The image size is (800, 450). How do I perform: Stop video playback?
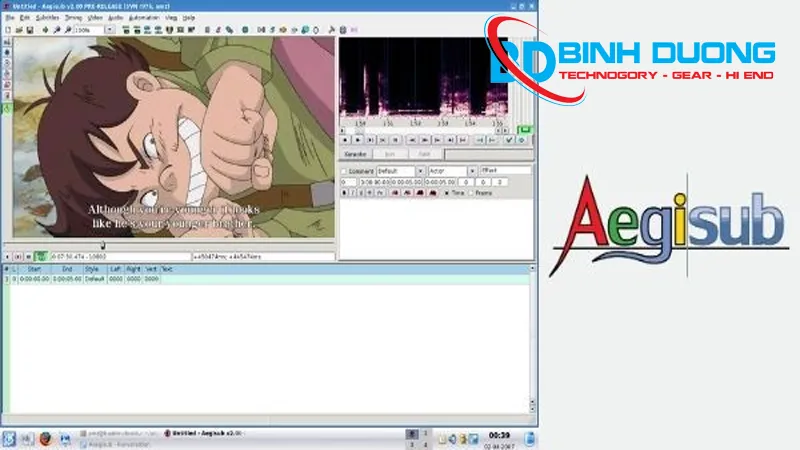29,257
